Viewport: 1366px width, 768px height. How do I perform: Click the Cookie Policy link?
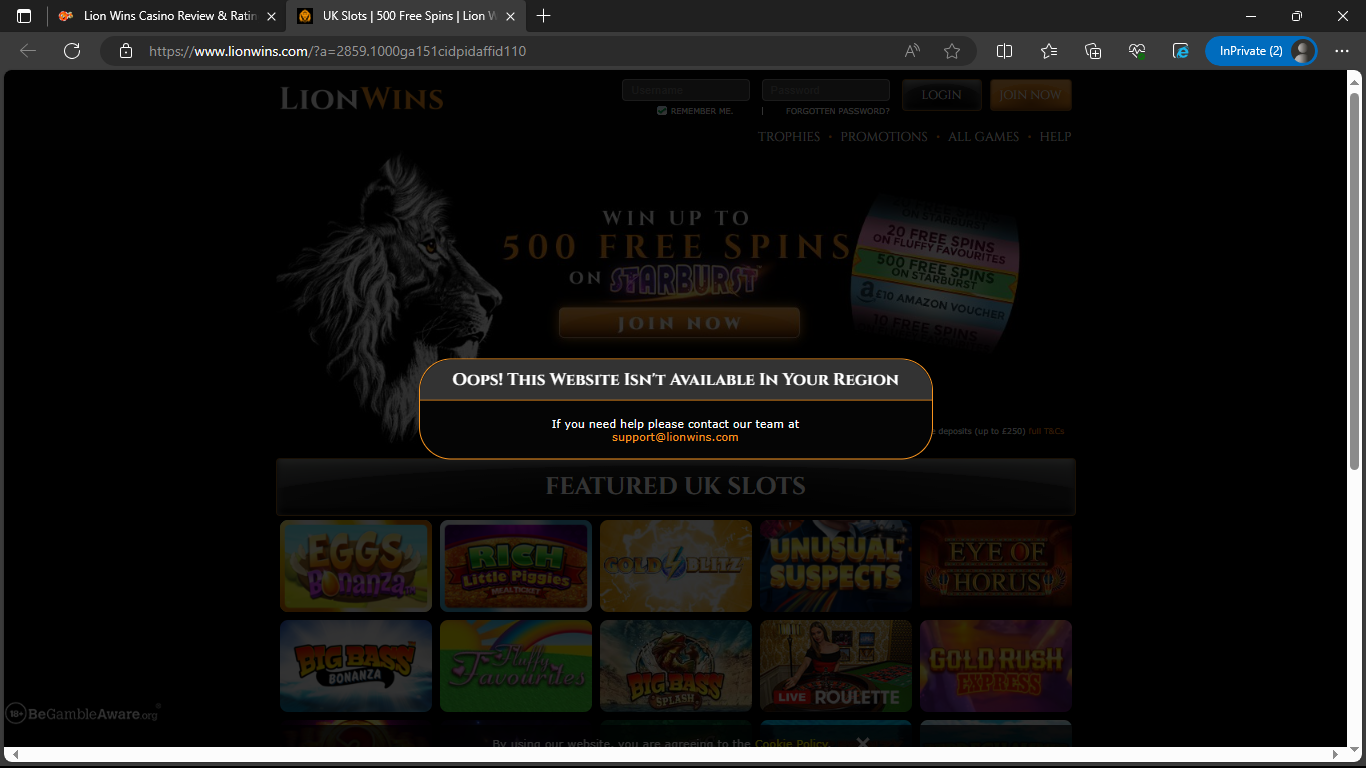[x=791, y=743]
